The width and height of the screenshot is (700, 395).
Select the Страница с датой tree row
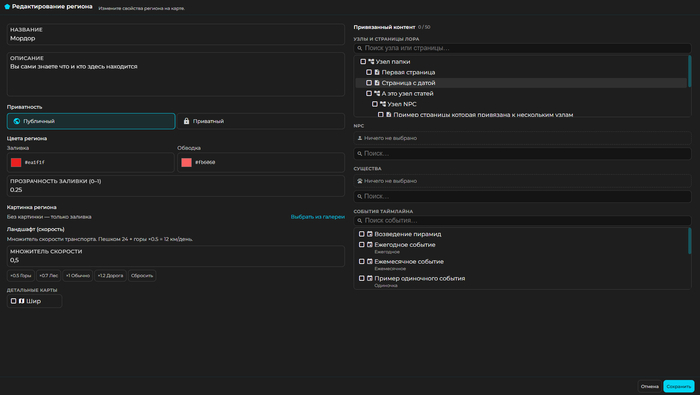[521, 83]
